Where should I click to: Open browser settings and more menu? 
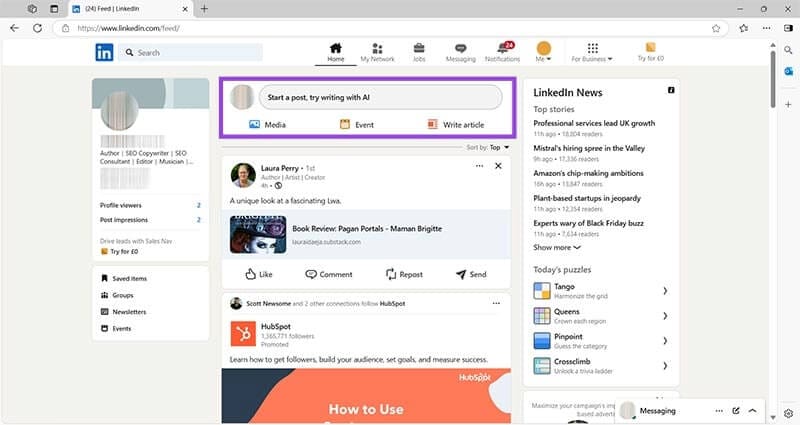coord(766,28)
